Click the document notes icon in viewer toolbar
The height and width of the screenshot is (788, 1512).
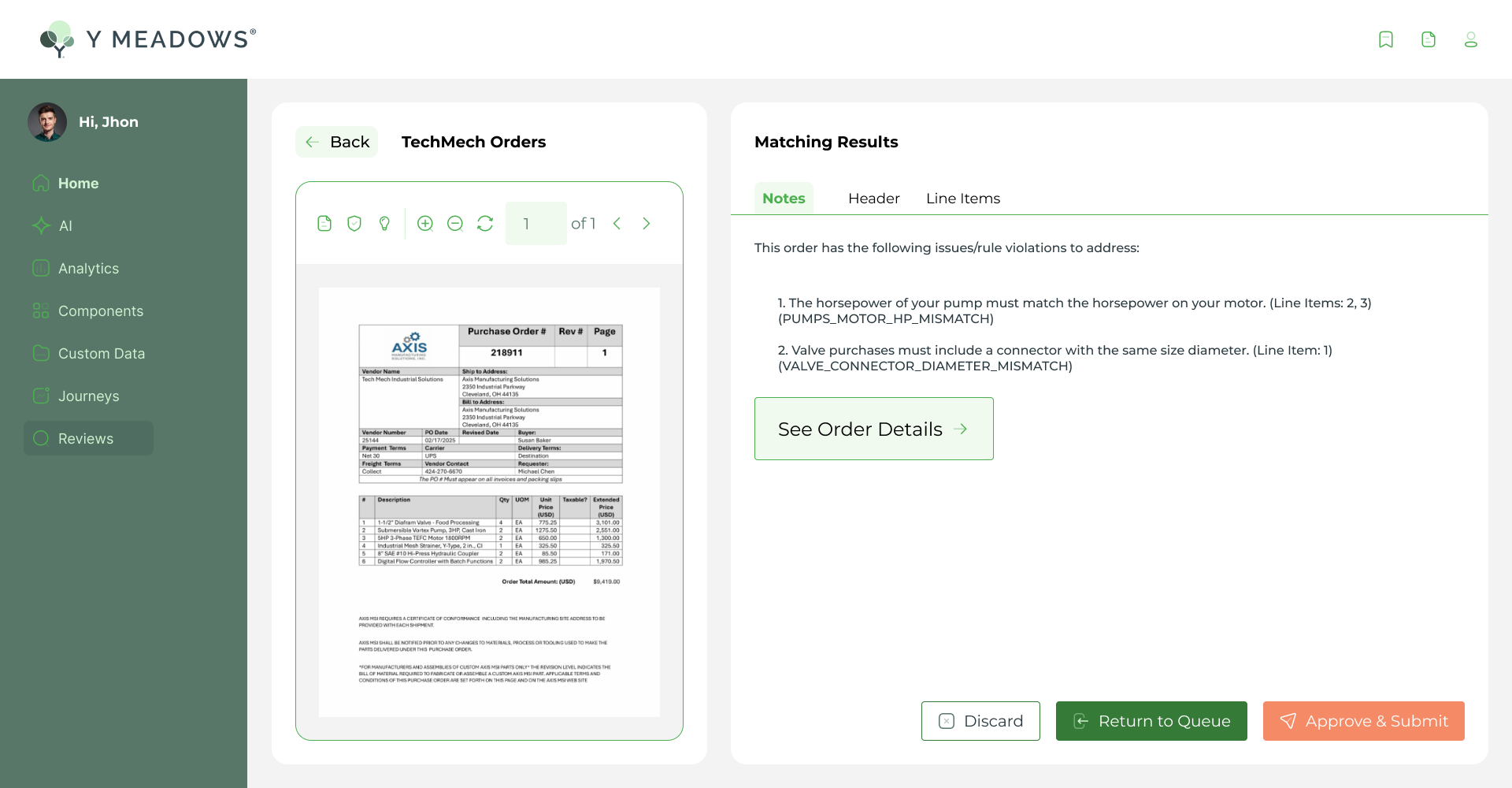coord(324,224)
